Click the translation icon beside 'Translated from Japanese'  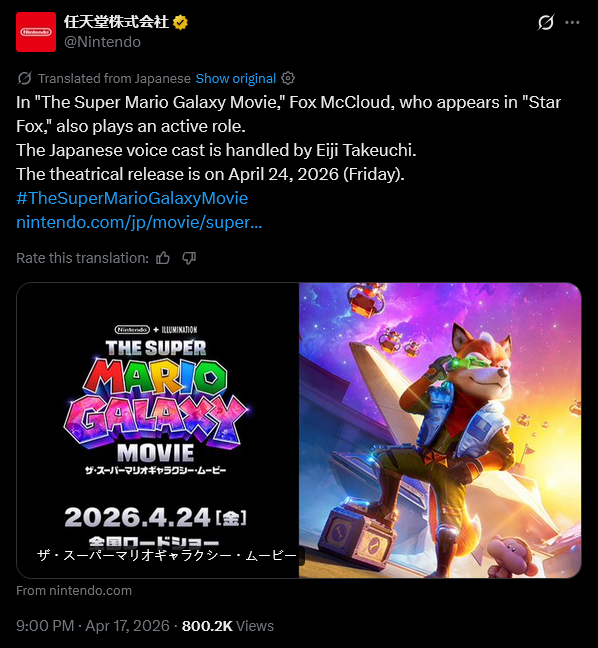pyautogui.click(x=25, y=78)
